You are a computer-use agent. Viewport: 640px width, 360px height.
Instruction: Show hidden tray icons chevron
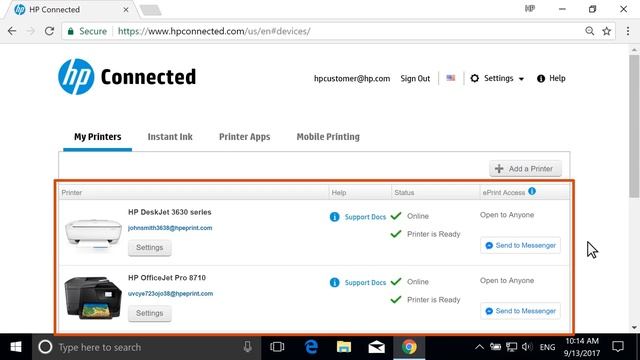[x=479, y=347]
